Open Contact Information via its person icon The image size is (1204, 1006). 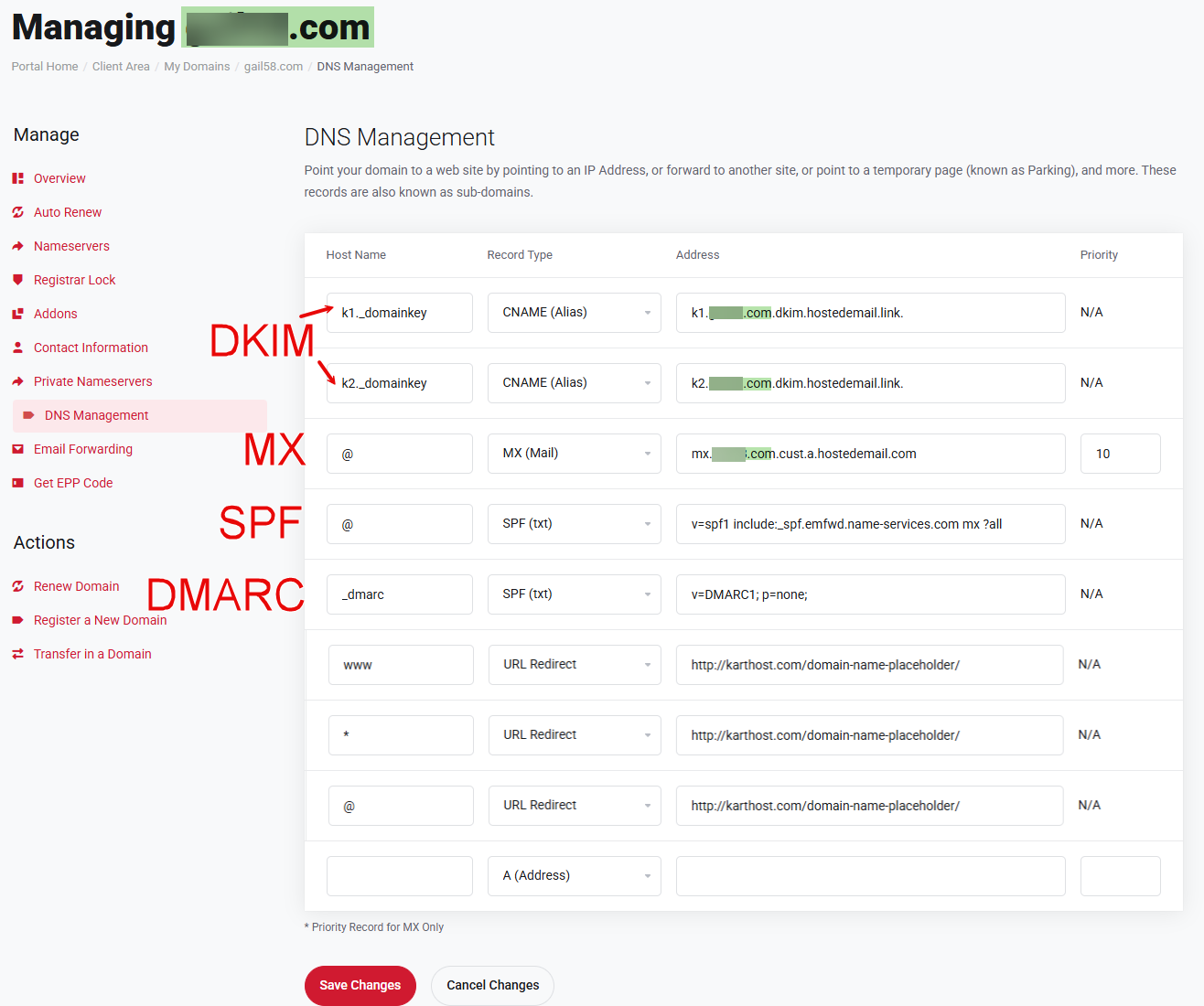coord(20,347)
